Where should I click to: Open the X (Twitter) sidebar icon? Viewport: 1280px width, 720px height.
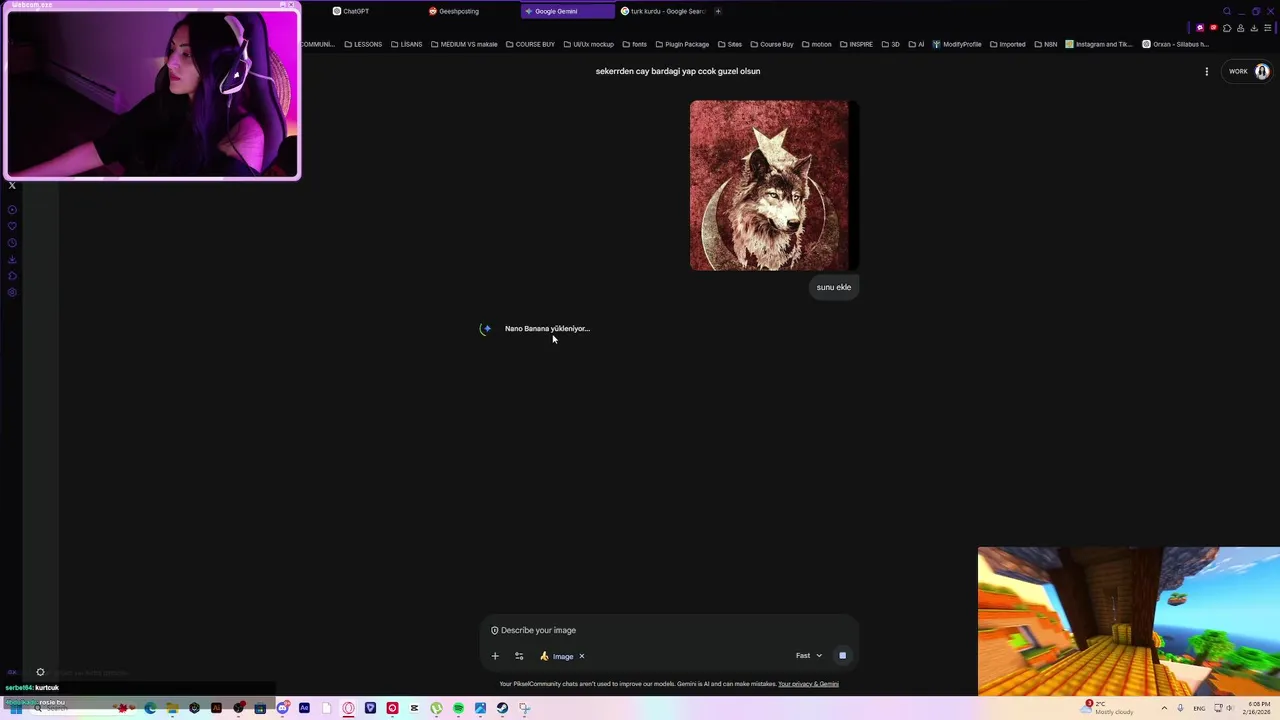point(12,185)
